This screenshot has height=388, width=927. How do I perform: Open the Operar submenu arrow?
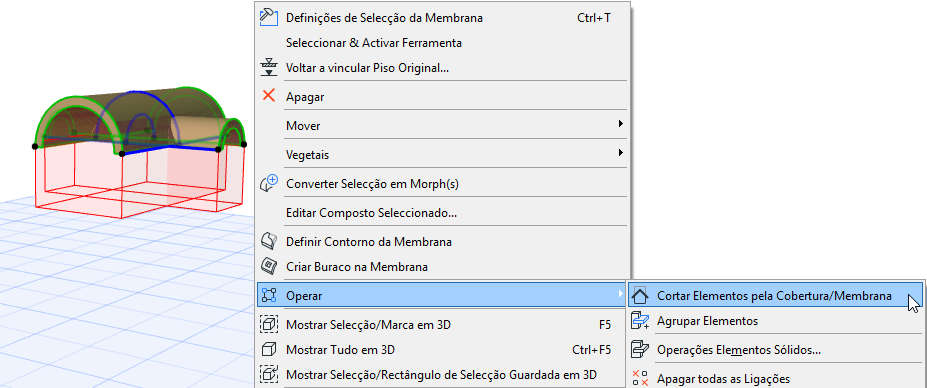tap(620, 294)
